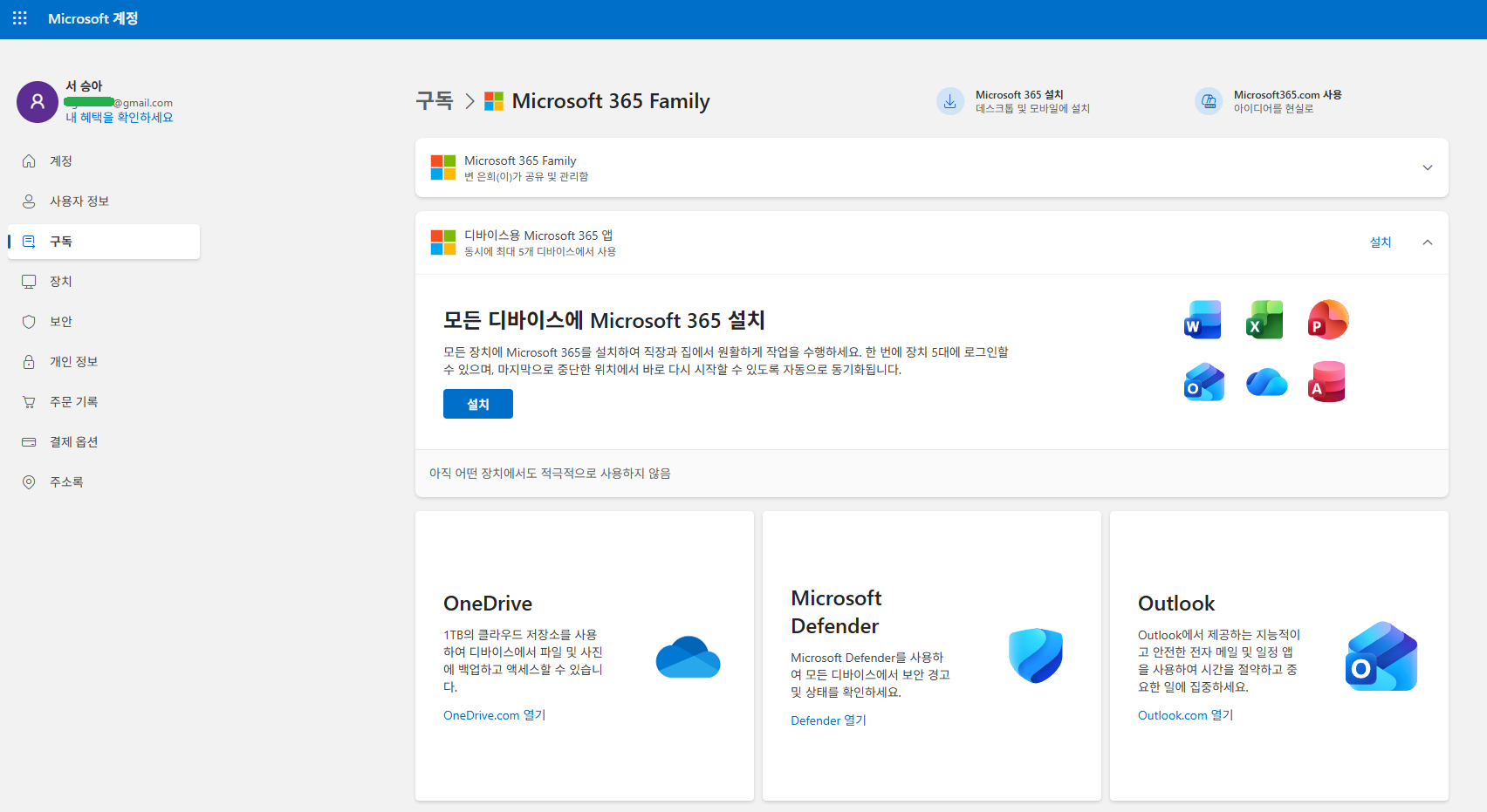1487x812 pixels.
Task: Navigate to 보안 in the sidebar
Action: 104,322
